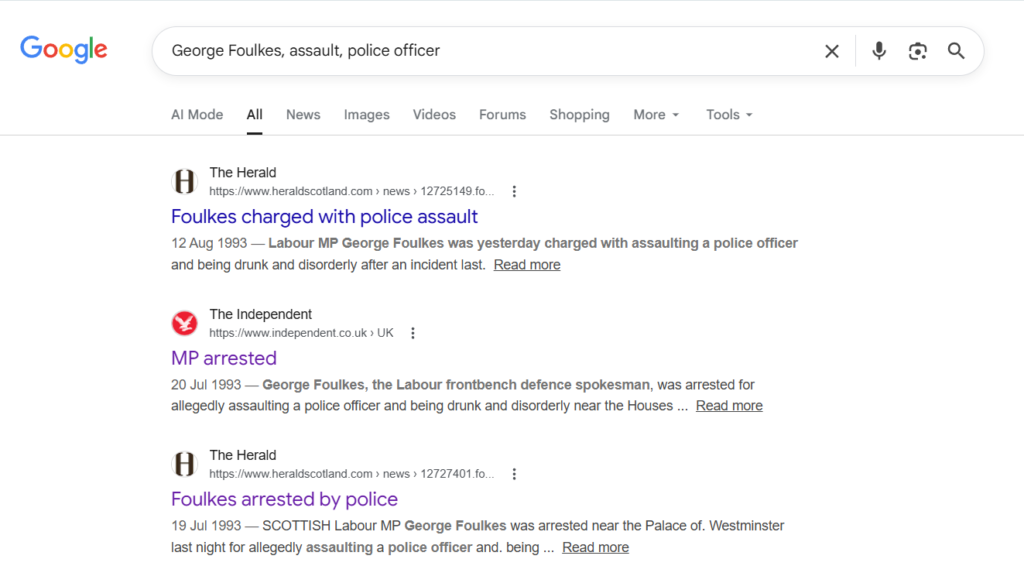Click heraldscotland.com URL ending 12725149.fo...
Image resolution: width=1024 pixels, height=566 pixels.
(352, 191)
